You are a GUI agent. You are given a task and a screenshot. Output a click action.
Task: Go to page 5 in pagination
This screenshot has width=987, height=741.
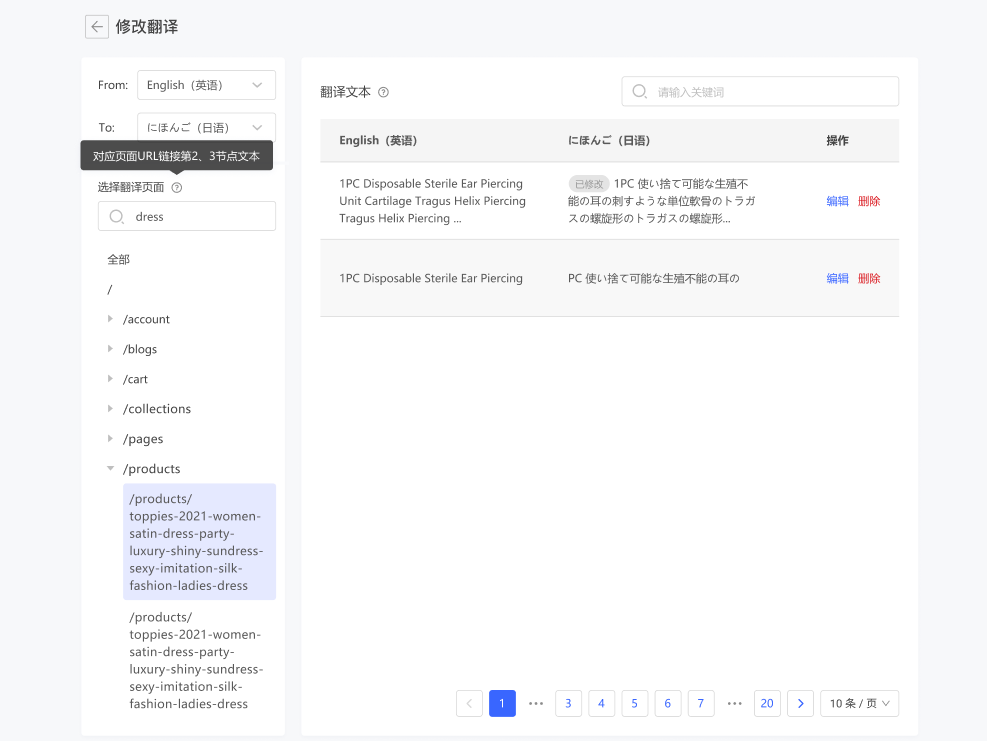[x=634, y=703]
